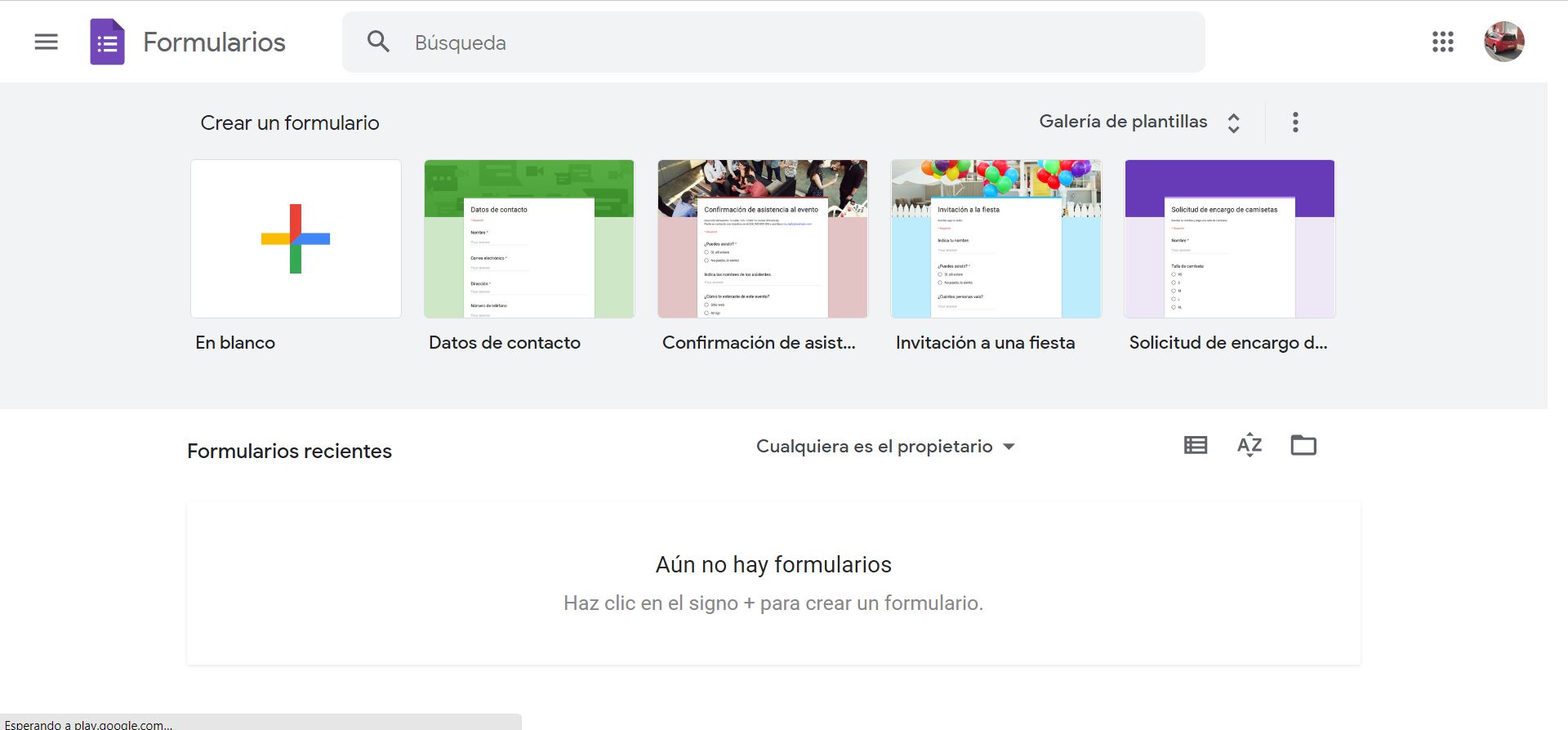Open the AZ sort options
The image size is (1568, 730).
pos(1249,445)
